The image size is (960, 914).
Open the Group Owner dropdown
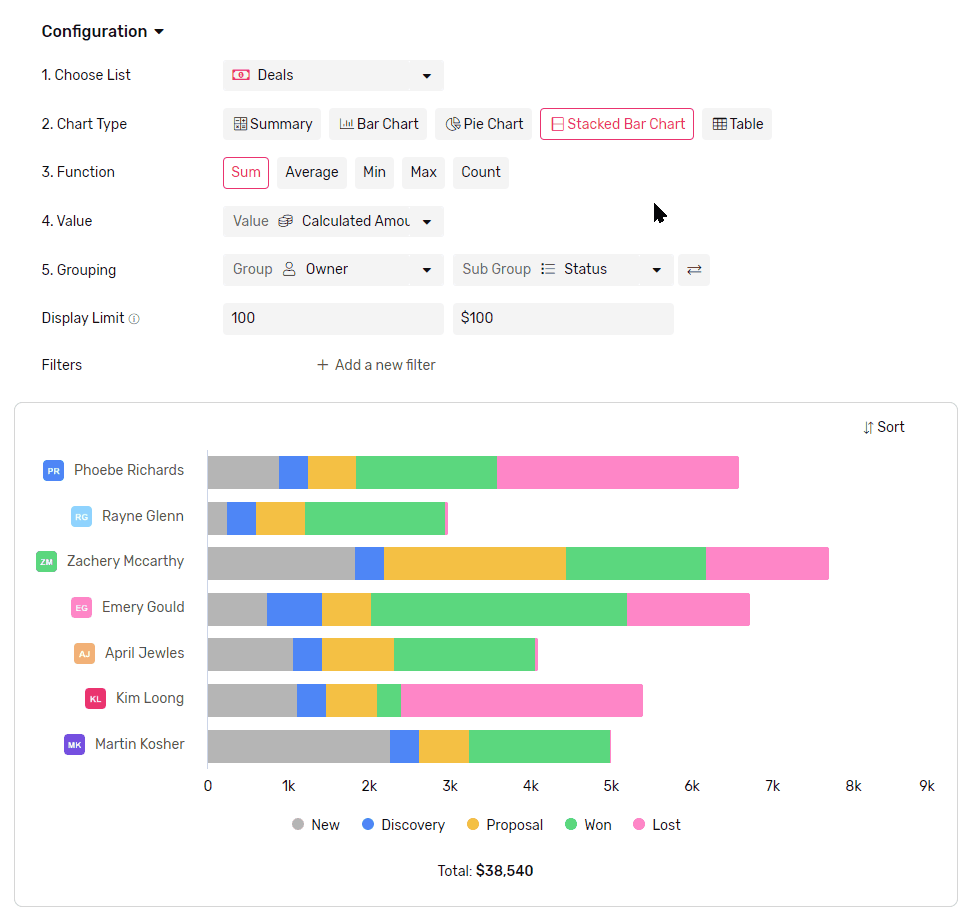(333, 269)
